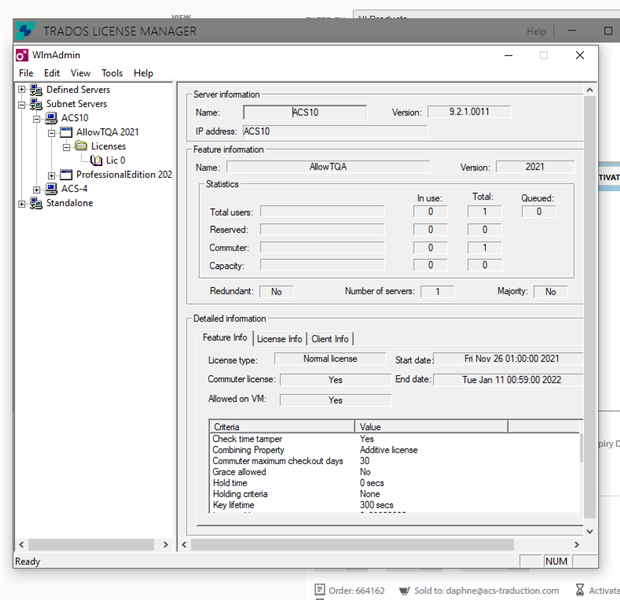The image size is (620, 600).
Task: Click the Sold to cart icon
Action: [x=404, y=591]
